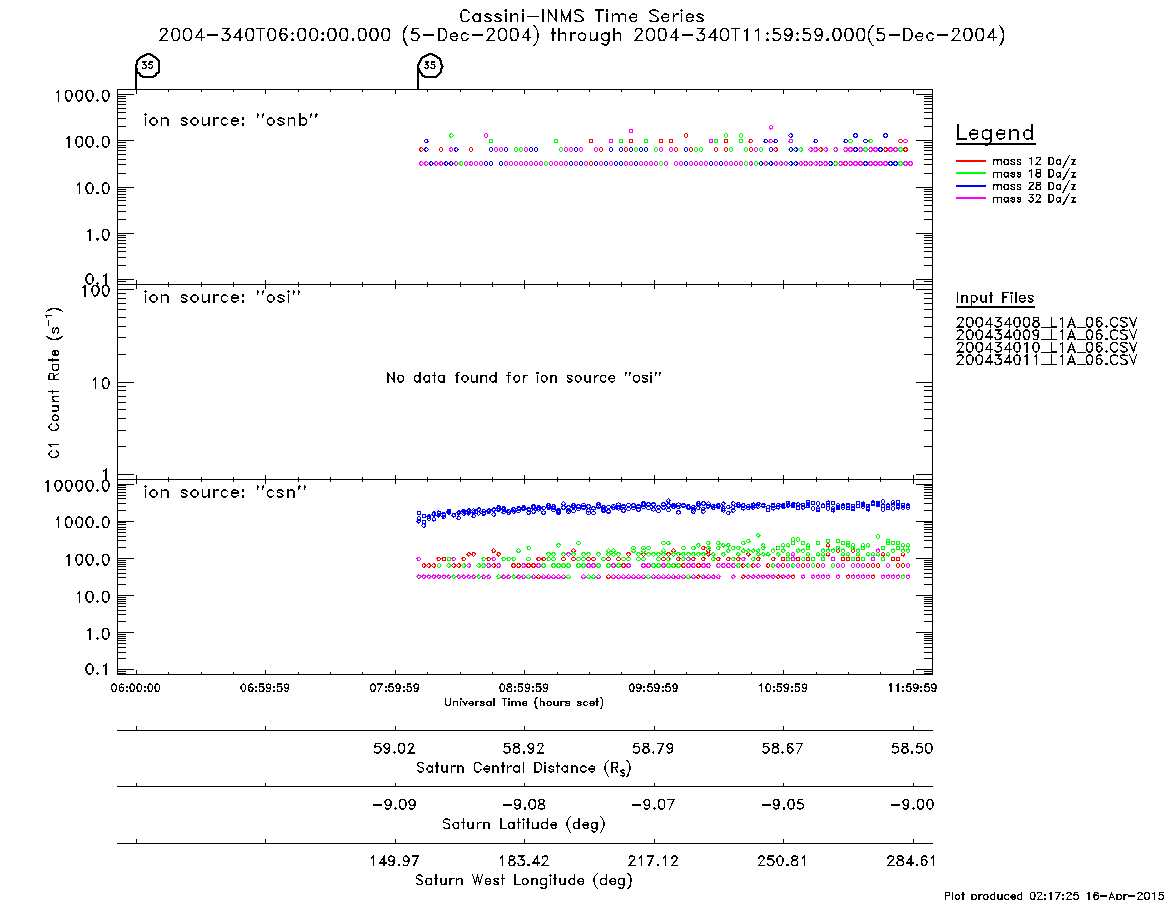Click the -9.09 latitude value
The width and height of the screenshot is (1165, 900).
click(x=395, y=805)
